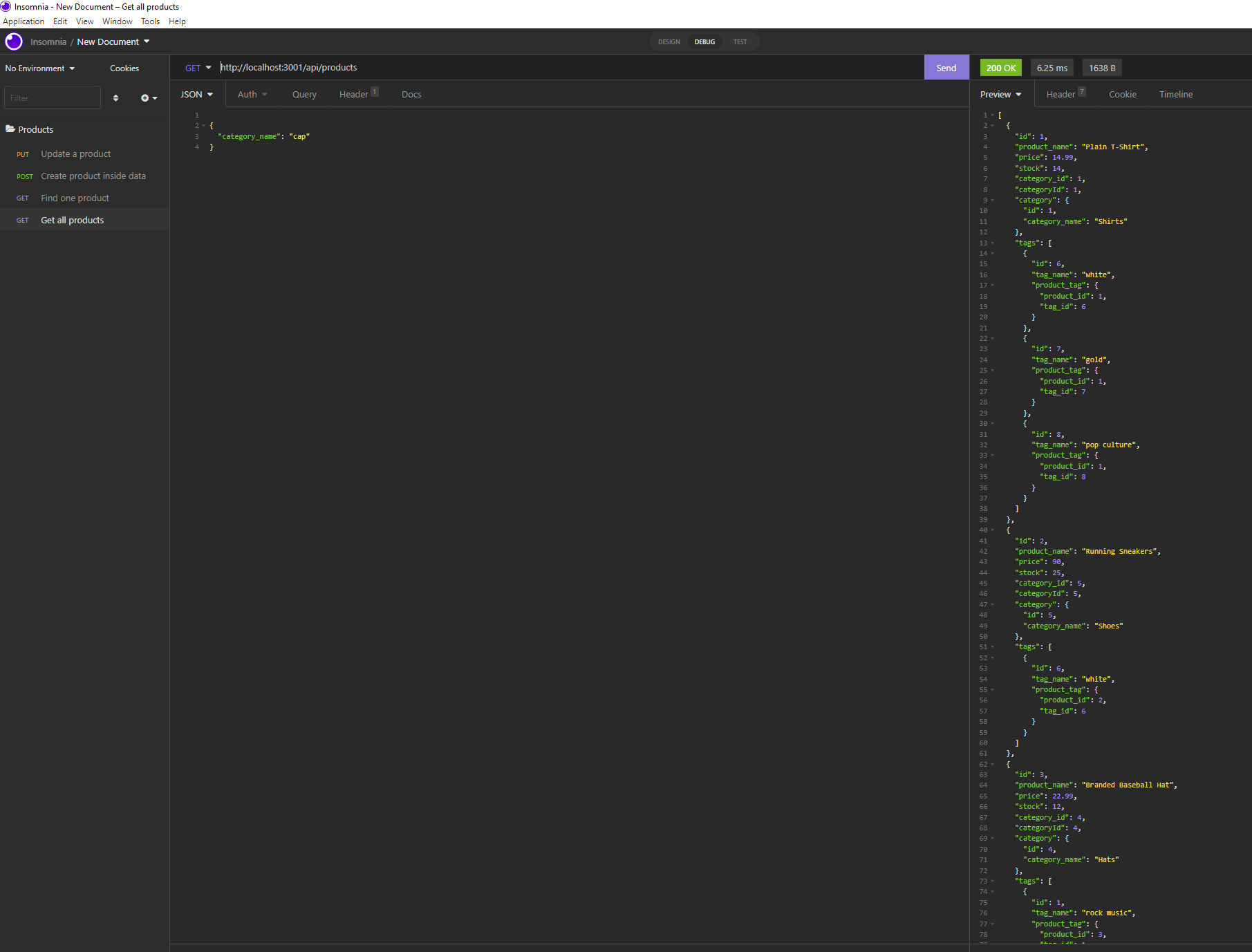Click the Send button
Viewport: 1252px width, 952px height.
(946, 68)
